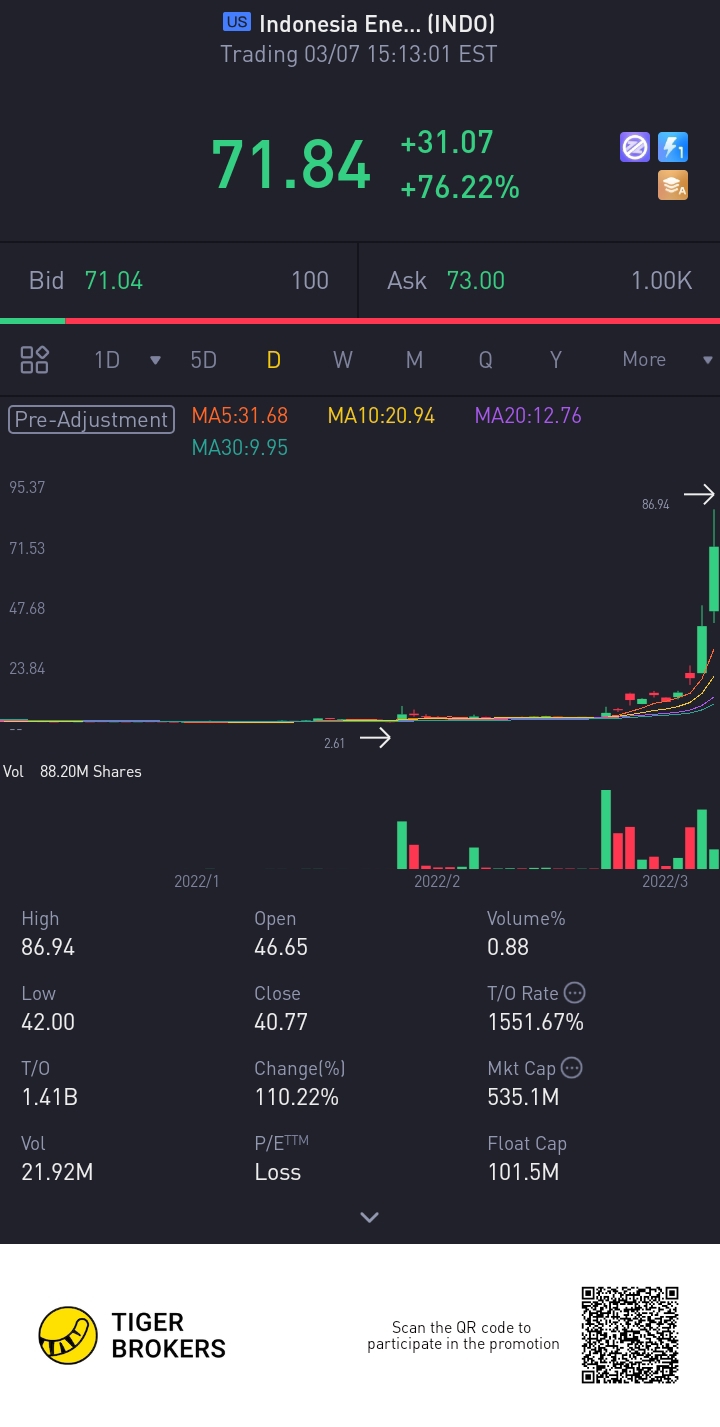The image size is (720, 1427).
Task: Select the W weekly chart tab
Action: [343, 360]
